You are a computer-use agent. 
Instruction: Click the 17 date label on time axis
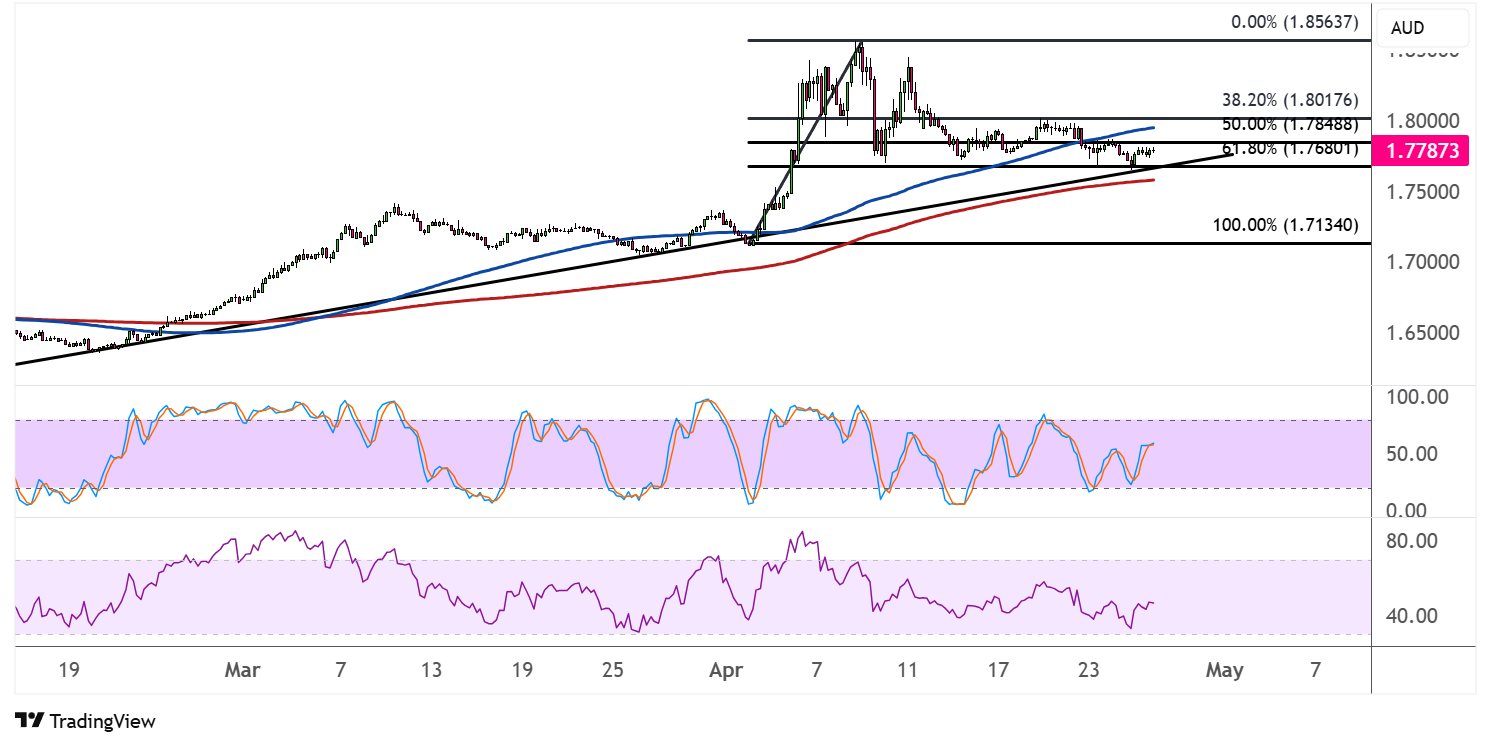[x=998, y=671]
